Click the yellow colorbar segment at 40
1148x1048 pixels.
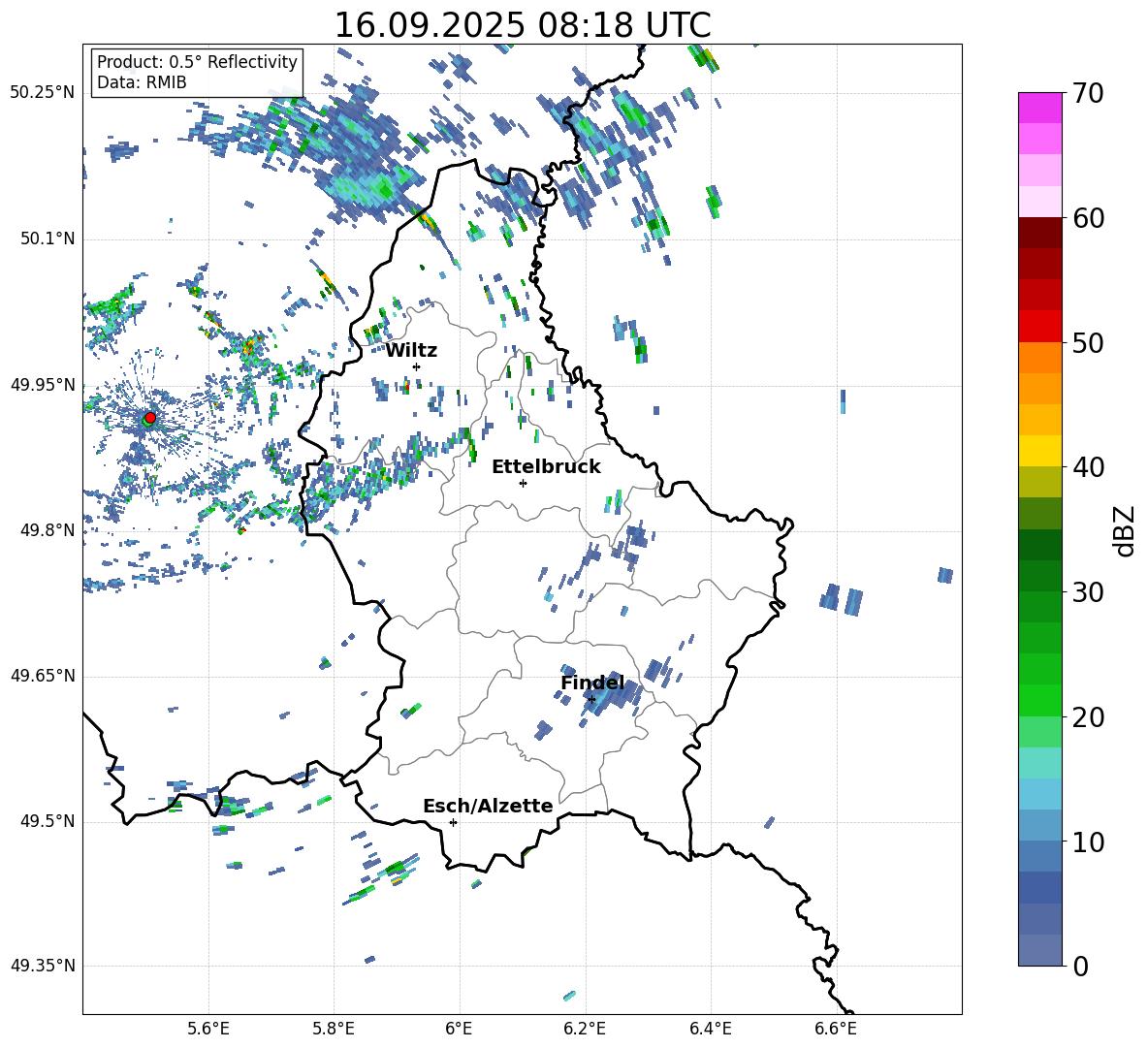point(1039,451)
